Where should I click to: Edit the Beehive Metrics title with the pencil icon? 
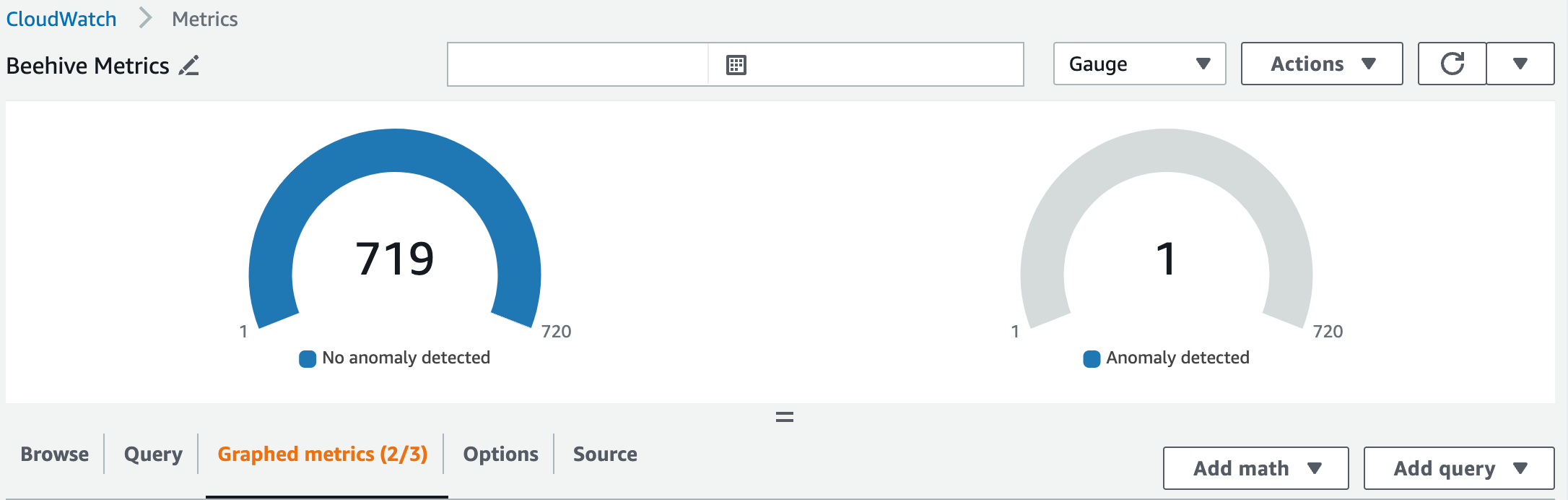(189, 65)
